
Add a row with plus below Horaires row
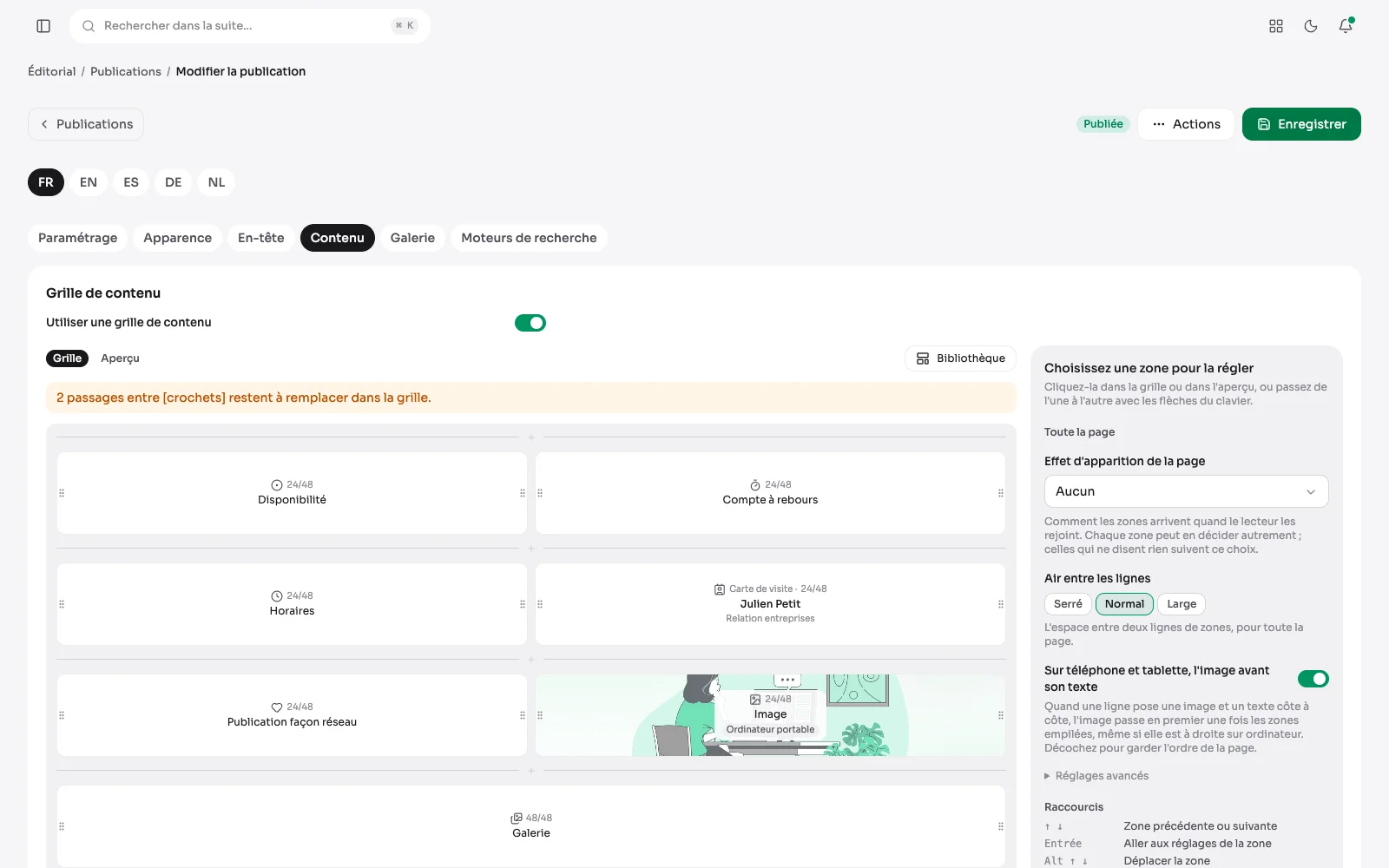(x=531, y=660)
